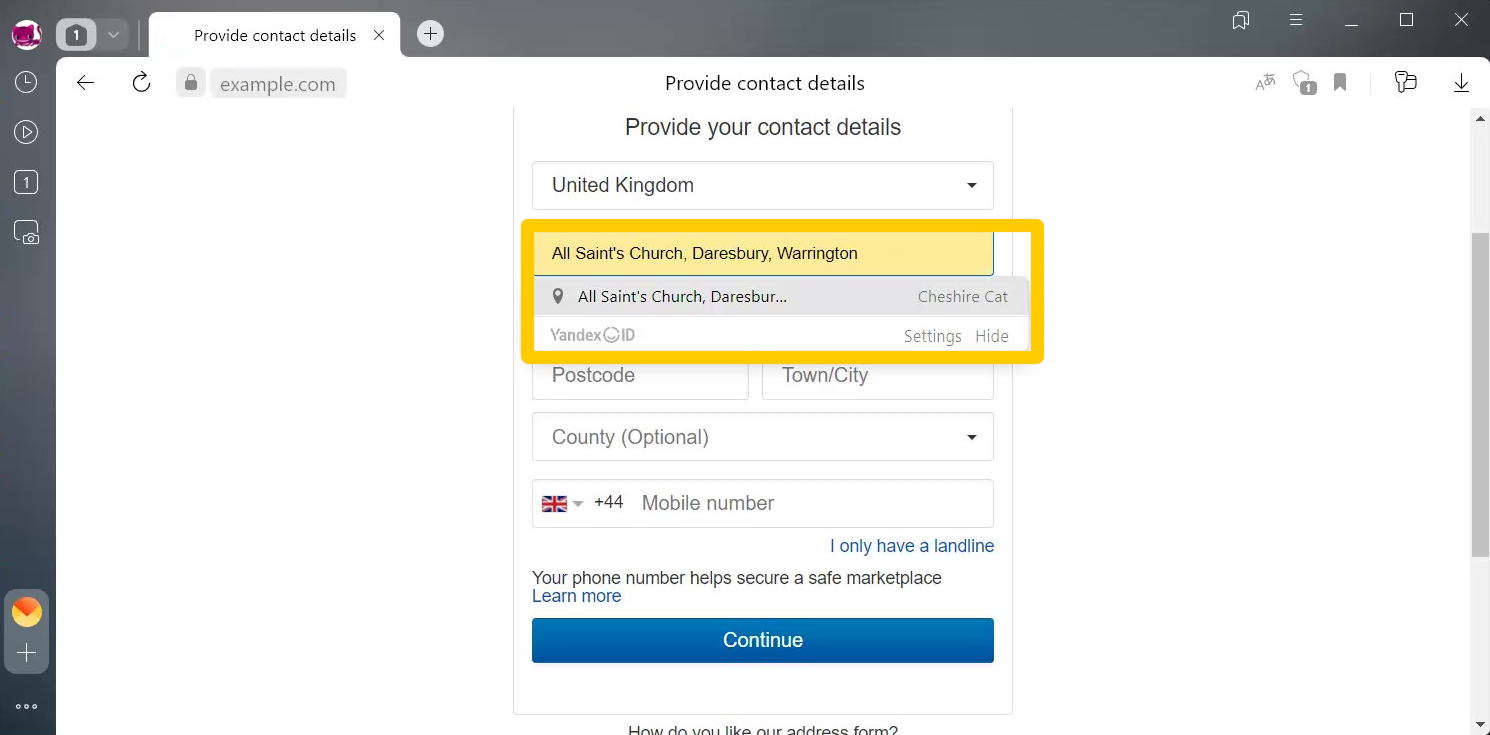Open the country dial code flag dropdown
The image size is (1490, 735).
tap(563, 503)
